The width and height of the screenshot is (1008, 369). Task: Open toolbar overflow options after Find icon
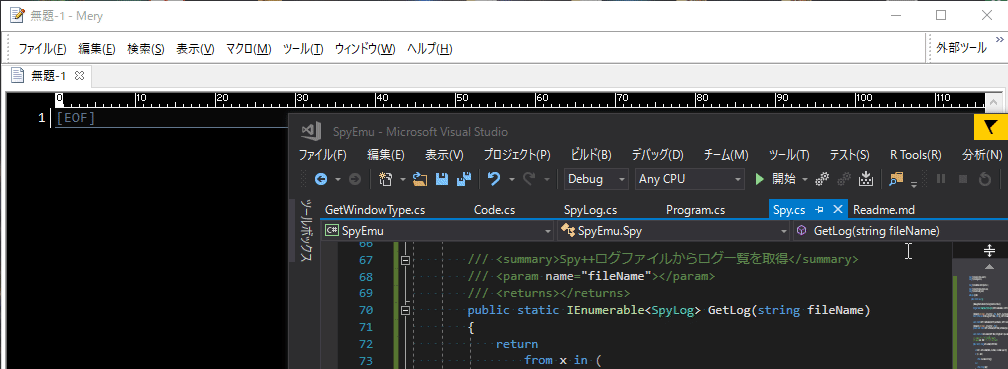(914, 184)
